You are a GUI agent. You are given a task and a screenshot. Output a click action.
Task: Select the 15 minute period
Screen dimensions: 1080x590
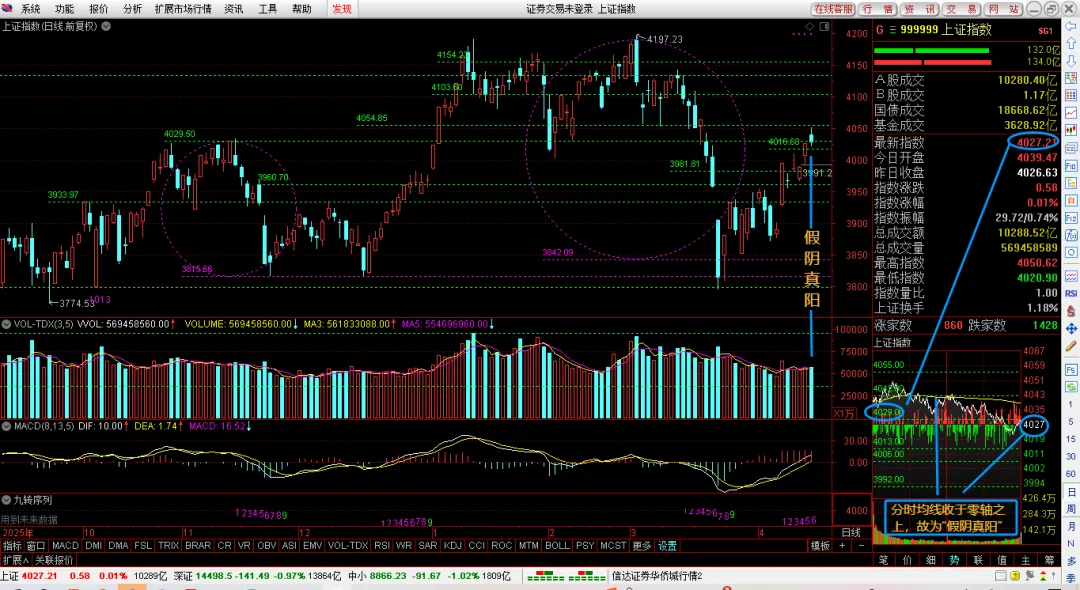pyautogui.click(x=1070, y=439)
